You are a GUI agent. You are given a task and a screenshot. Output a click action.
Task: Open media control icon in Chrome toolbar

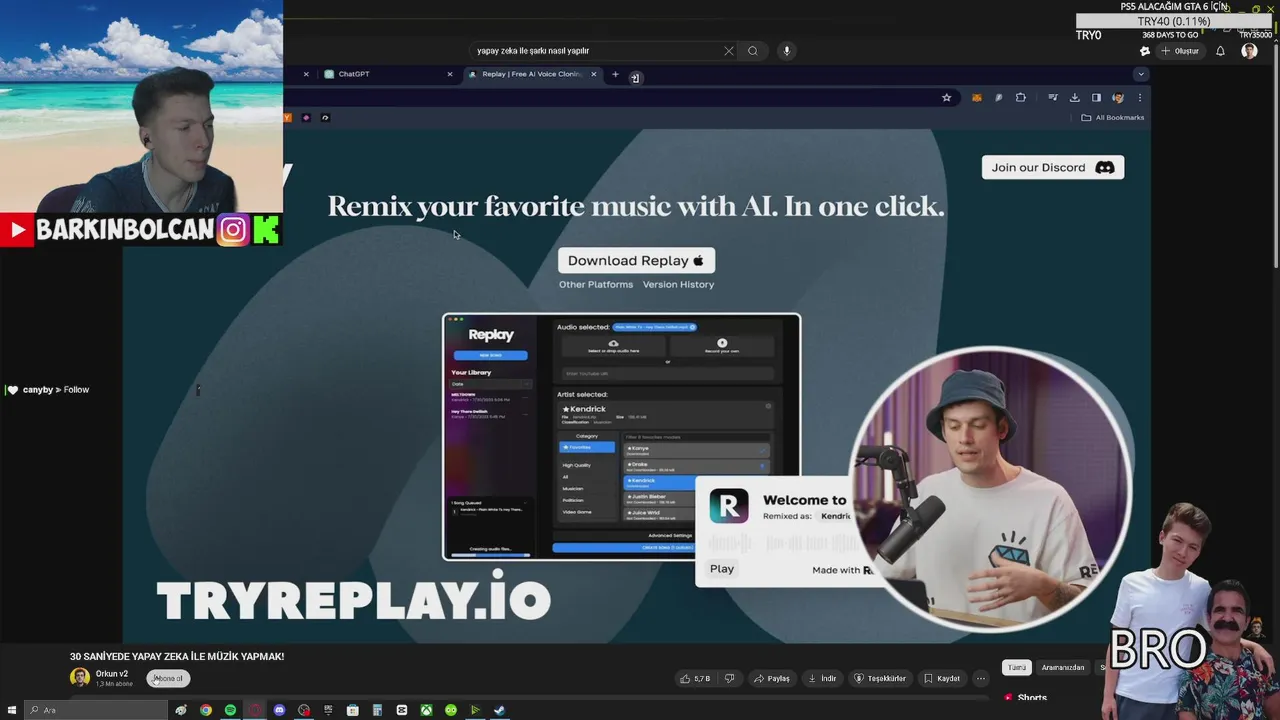(1052, 97)
